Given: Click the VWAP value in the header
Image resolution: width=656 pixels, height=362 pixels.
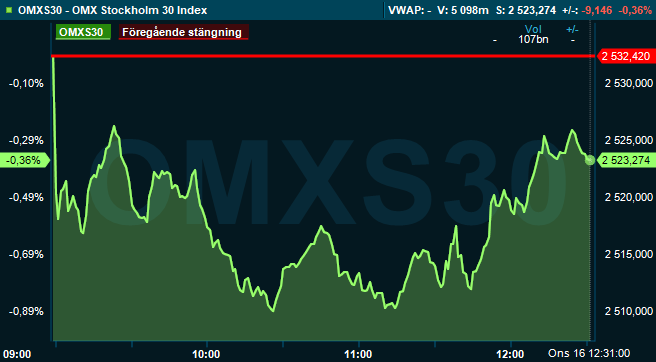Looking at the screenshot, I should [x=410, y=10].
